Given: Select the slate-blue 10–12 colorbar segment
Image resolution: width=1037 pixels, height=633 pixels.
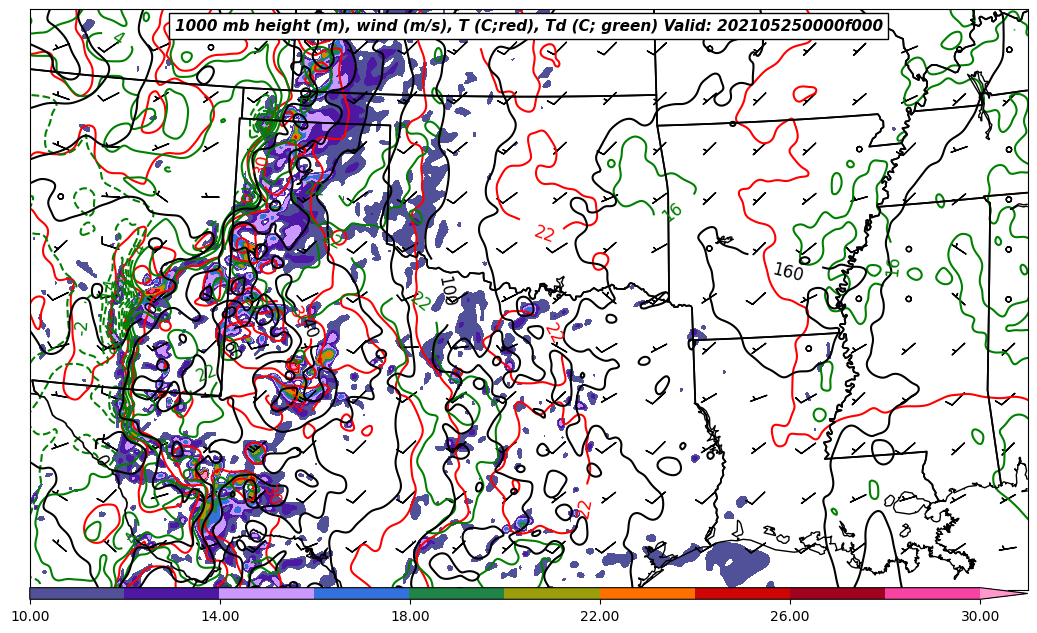Looking at the screenshot, I should [x=77, y=593].
